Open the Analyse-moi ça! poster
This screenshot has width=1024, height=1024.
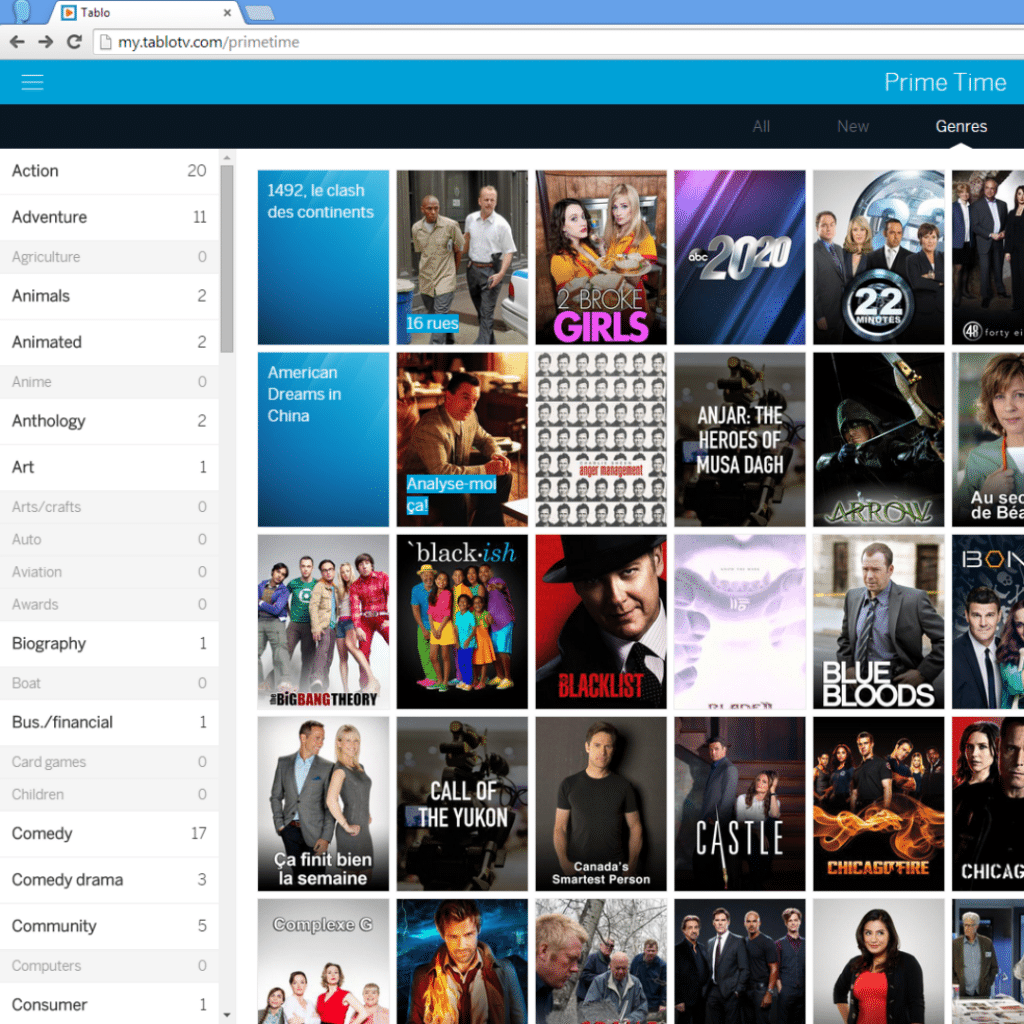click(462, 440)
